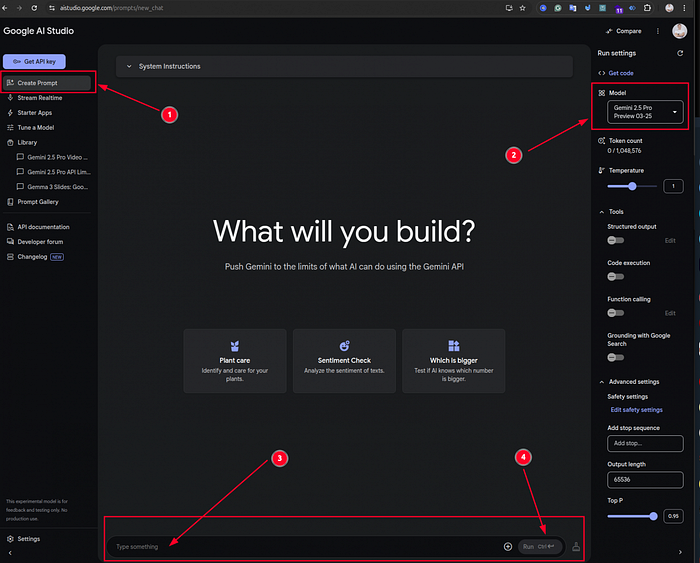Click the Stream Realtime microphone icon
Screen dimensions: 700x563
click(10, 98)
